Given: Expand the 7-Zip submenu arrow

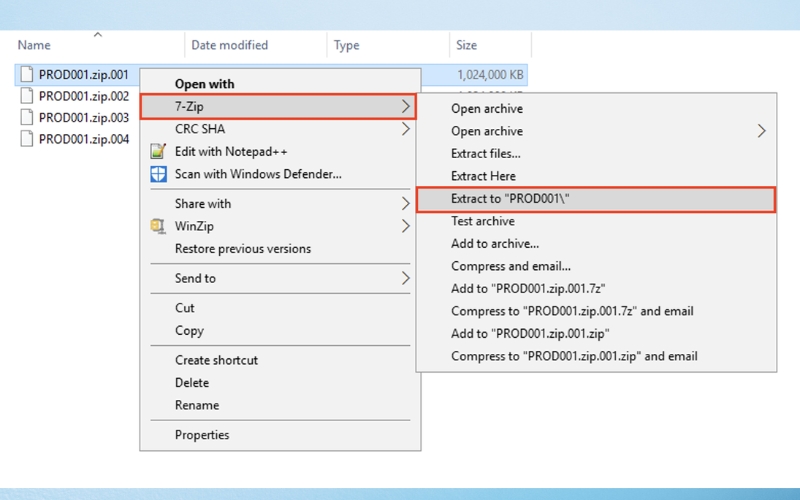Looking at the screenshot, I should tap(405, 106).
